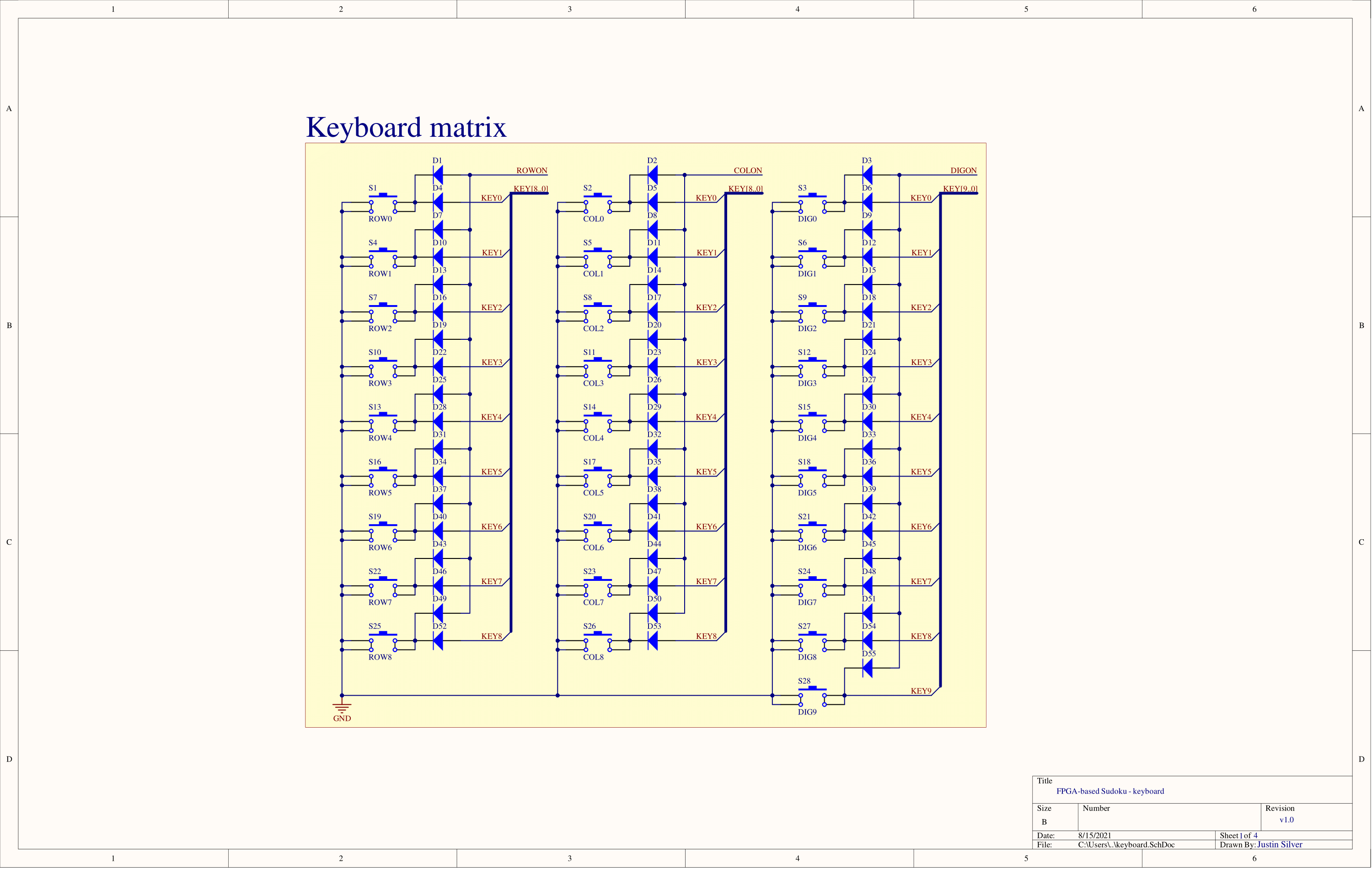Select title 'FPGA-based Sudoku - keyboard'
The height and width of the screenshot is (869, 1372).
[1110, 791]
